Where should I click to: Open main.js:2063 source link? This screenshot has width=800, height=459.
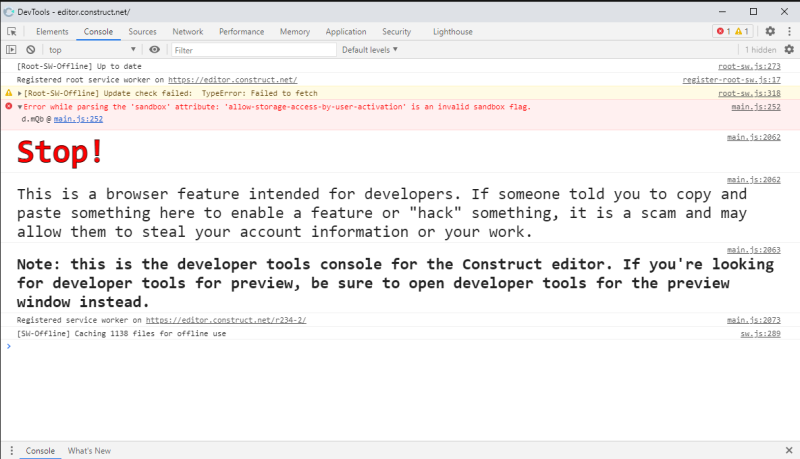(754, 249)
